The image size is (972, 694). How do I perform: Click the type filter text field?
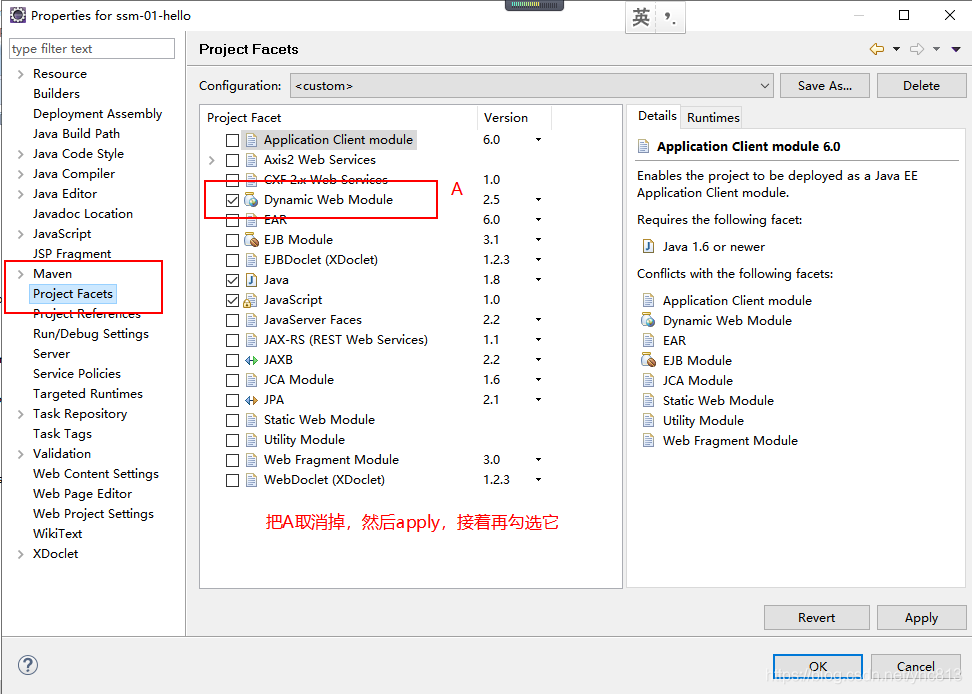coord(92,49)
